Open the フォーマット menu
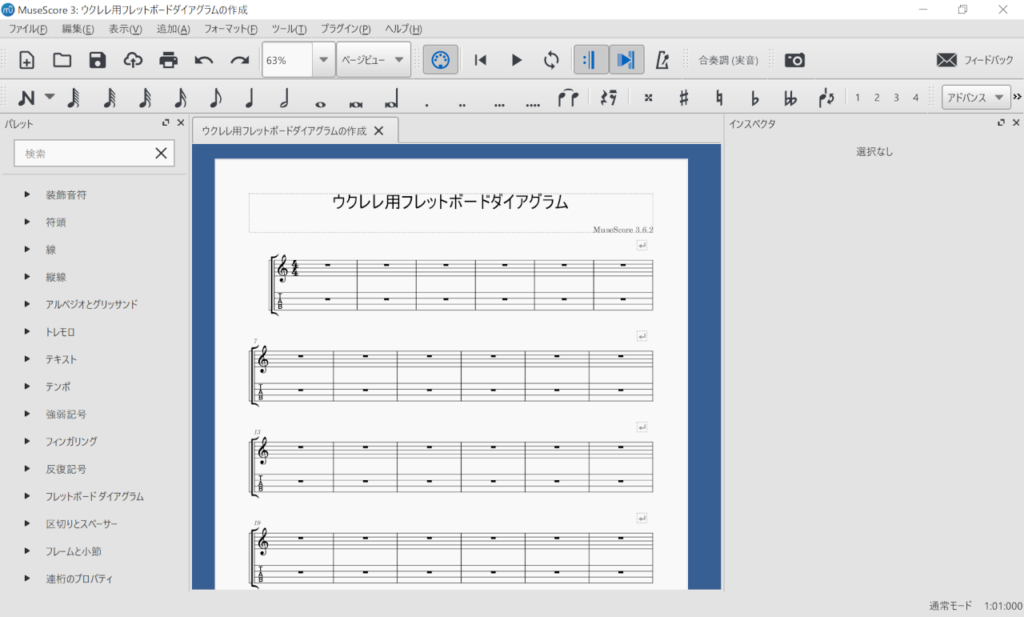The image size is (1024, 617). 230,29
